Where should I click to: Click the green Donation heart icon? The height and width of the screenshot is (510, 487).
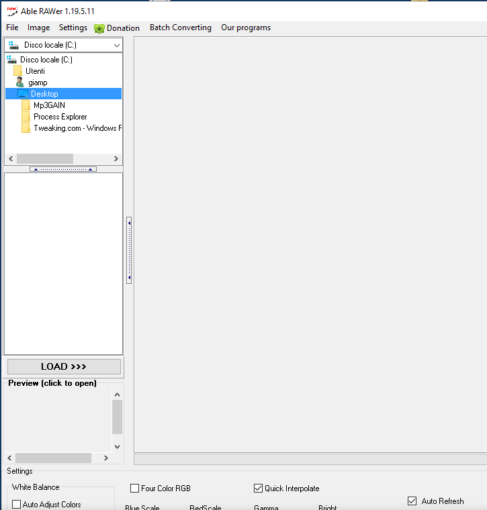[99, 29]
